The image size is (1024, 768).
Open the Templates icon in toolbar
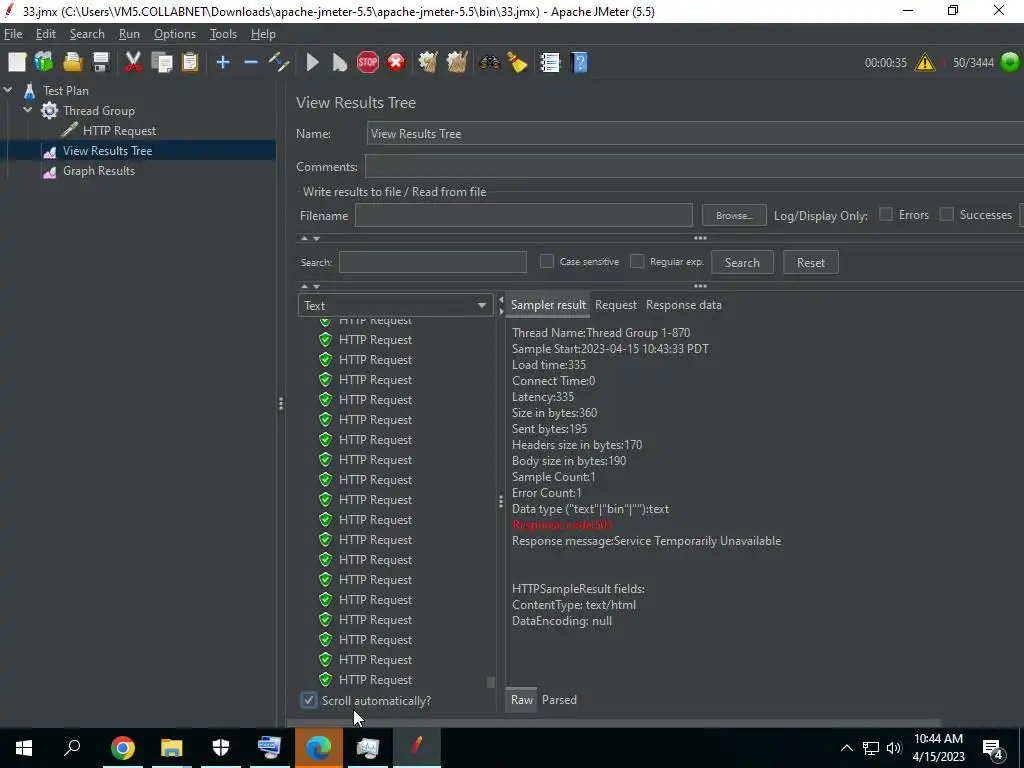[44, 63]
